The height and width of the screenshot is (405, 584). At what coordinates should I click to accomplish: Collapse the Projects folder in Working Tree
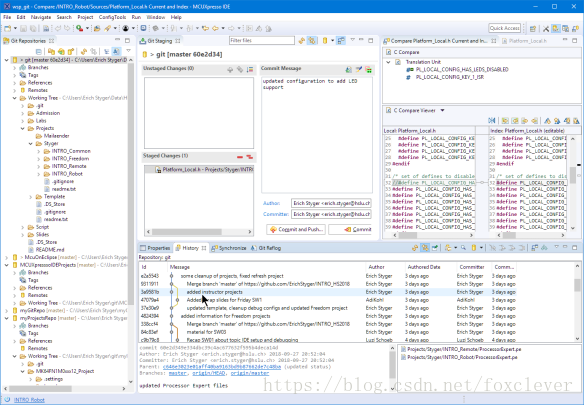(x=23, y=128)
